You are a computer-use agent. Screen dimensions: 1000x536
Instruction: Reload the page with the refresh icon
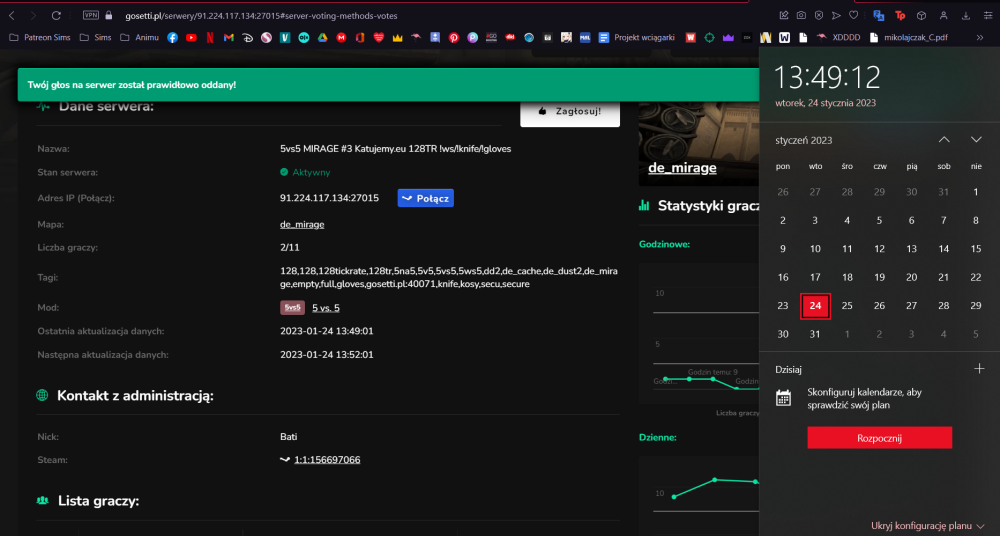click(56, 15)
